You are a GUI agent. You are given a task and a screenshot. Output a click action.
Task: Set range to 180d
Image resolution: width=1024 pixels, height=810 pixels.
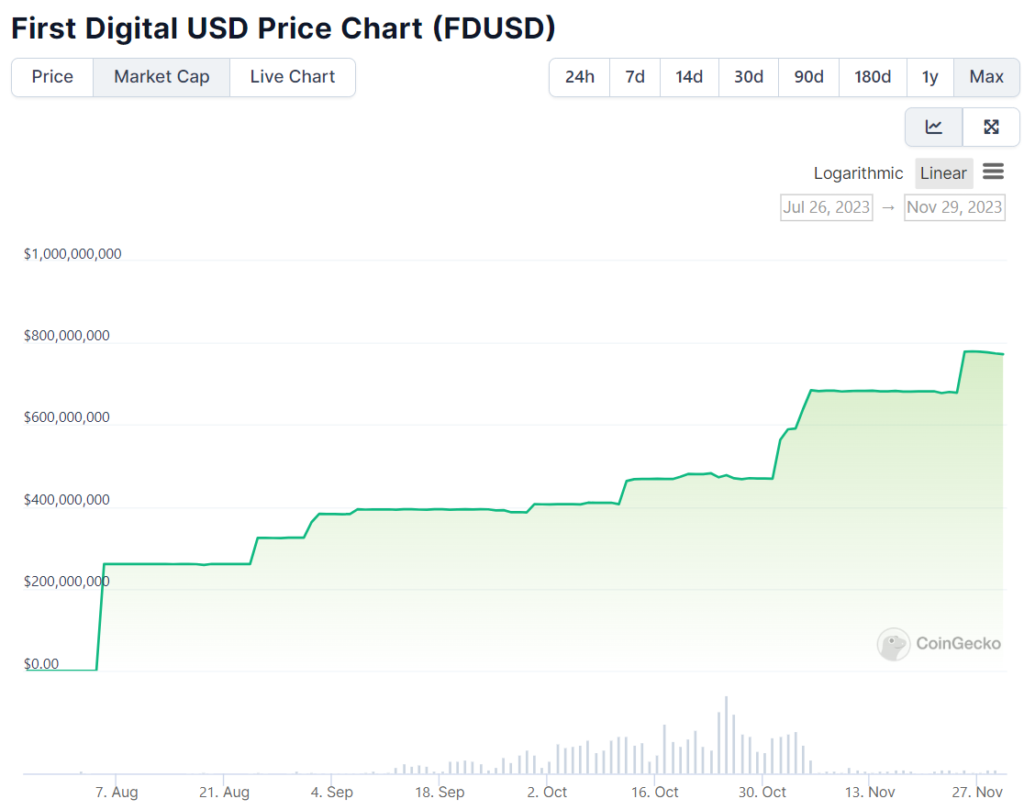872,77
